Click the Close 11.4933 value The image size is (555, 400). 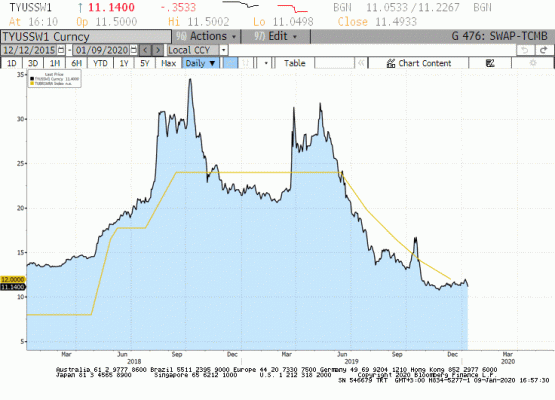396,22
